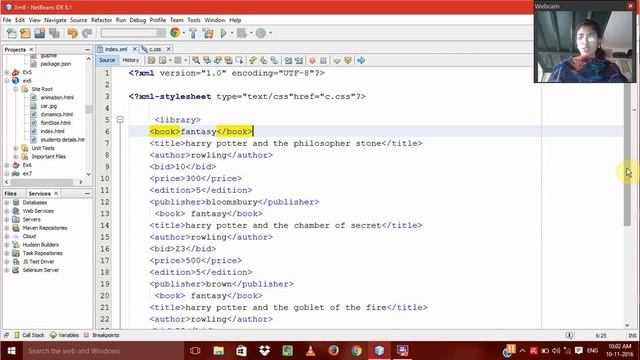The height and width of the screenshot is (360, 640).
Task: Expand the Servers node
Action: pyautogui.click(x=7, y=220)
